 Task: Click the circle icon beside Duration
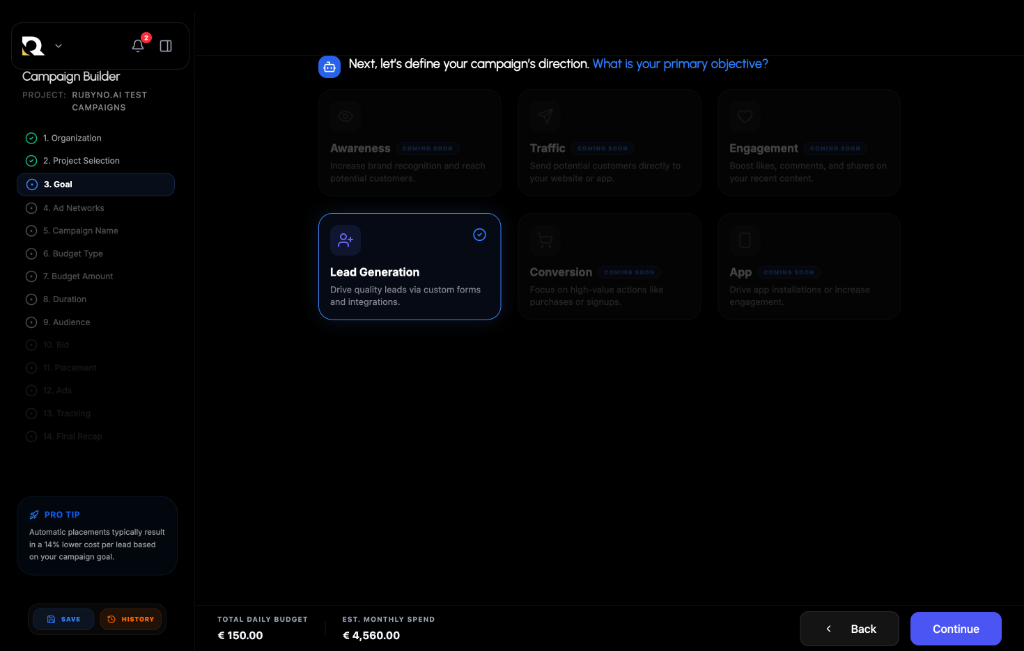click(x=31, y=300)
